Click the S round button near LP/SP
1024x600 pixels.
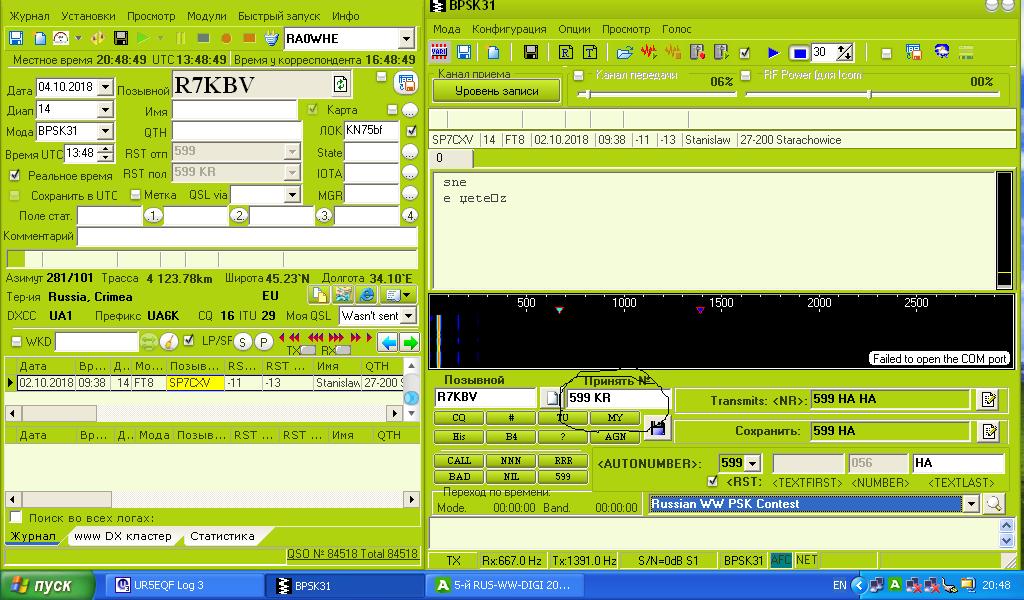tap(243, 342)
